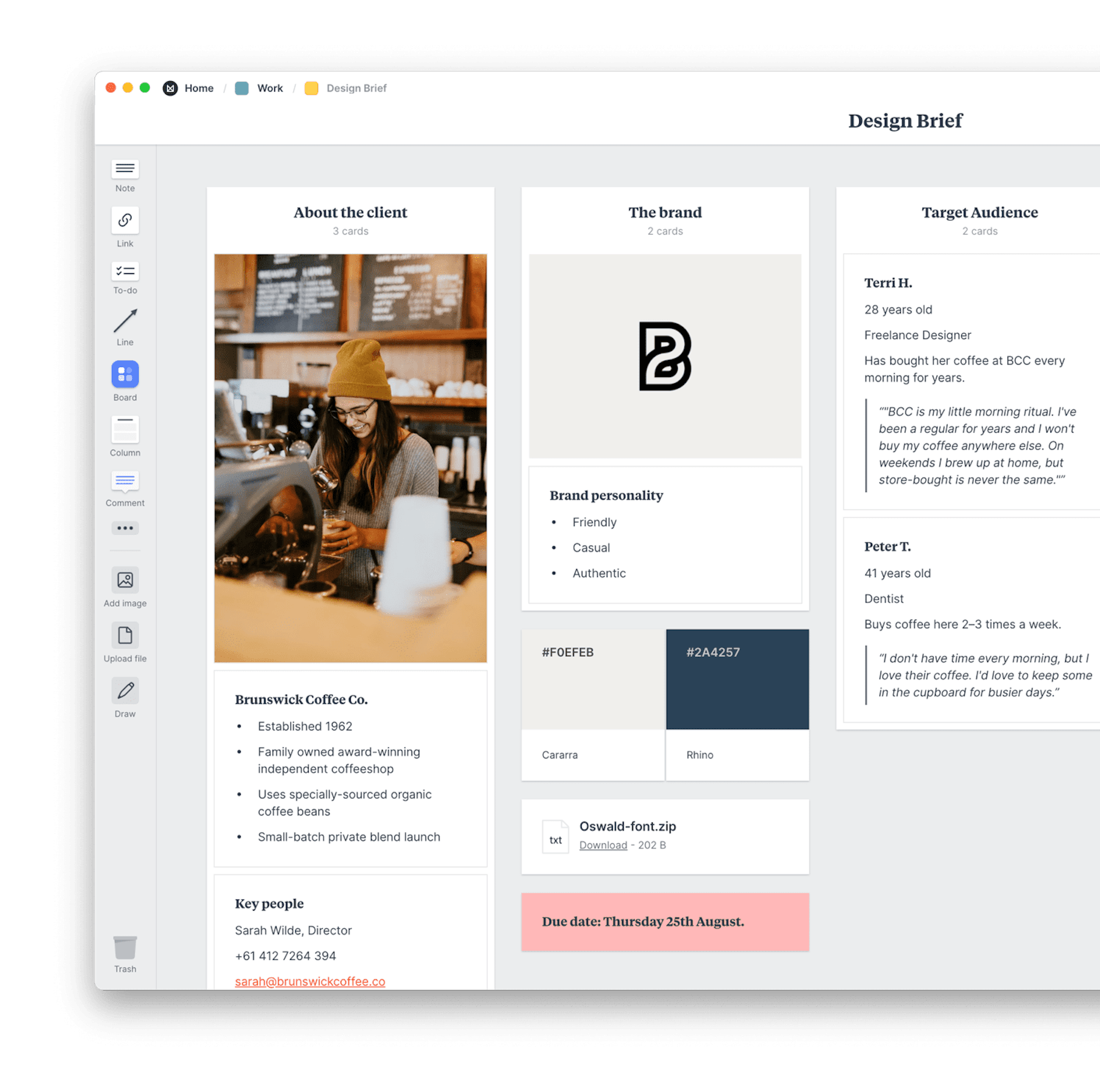Screen dimensions: 1100x1092
Task: Open the Work board from breadcrumbs
Action: pos(269,88)
